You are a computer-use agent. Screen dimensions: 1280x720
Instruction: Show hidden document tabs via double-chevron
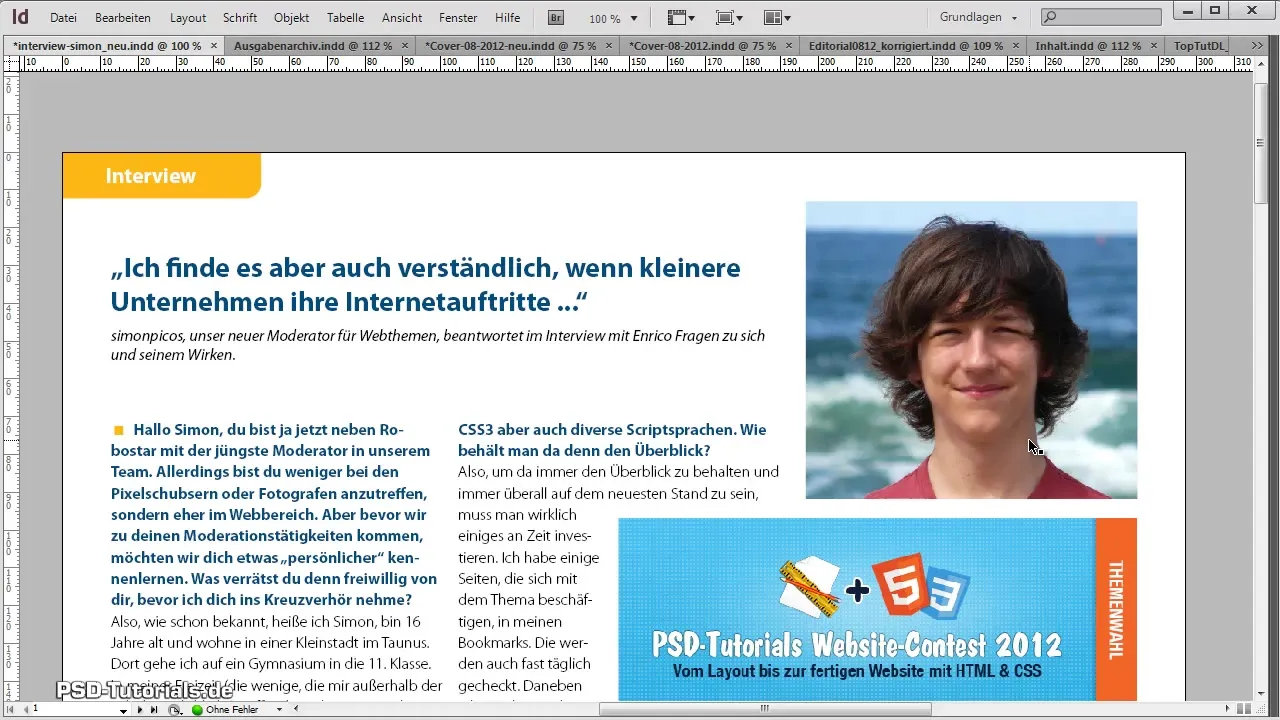coord(1256,46)
